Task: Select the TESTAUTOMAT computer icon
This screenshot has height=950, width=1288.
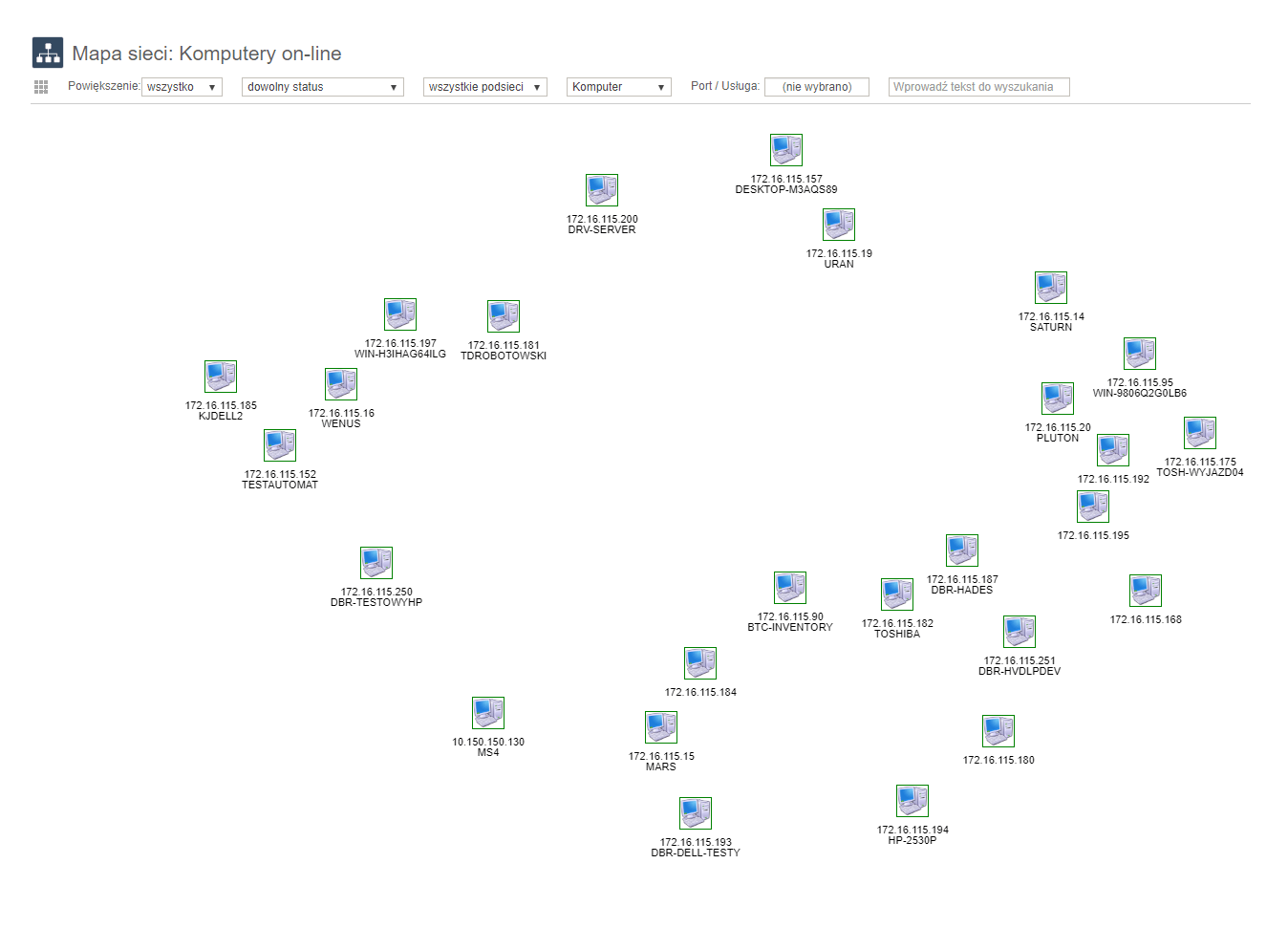Action: click(x=280, y=445)
